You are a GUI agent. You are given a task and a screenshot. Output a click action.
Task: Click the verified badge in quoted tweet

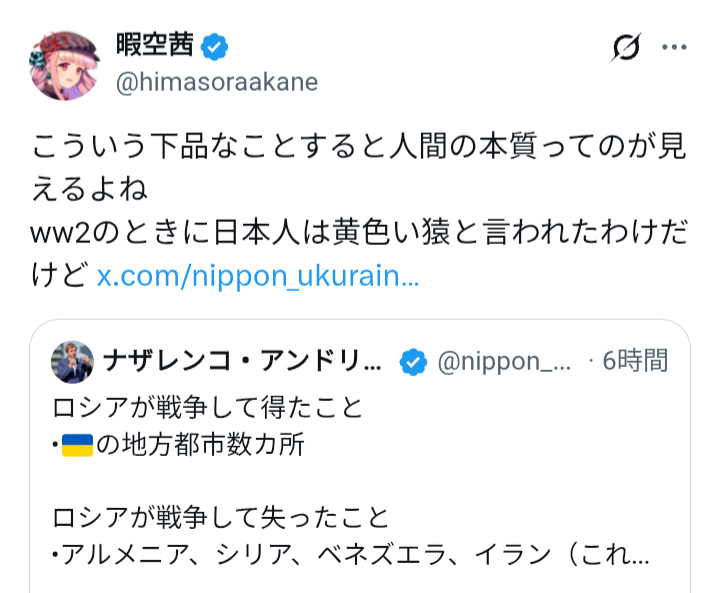[413, 362]
